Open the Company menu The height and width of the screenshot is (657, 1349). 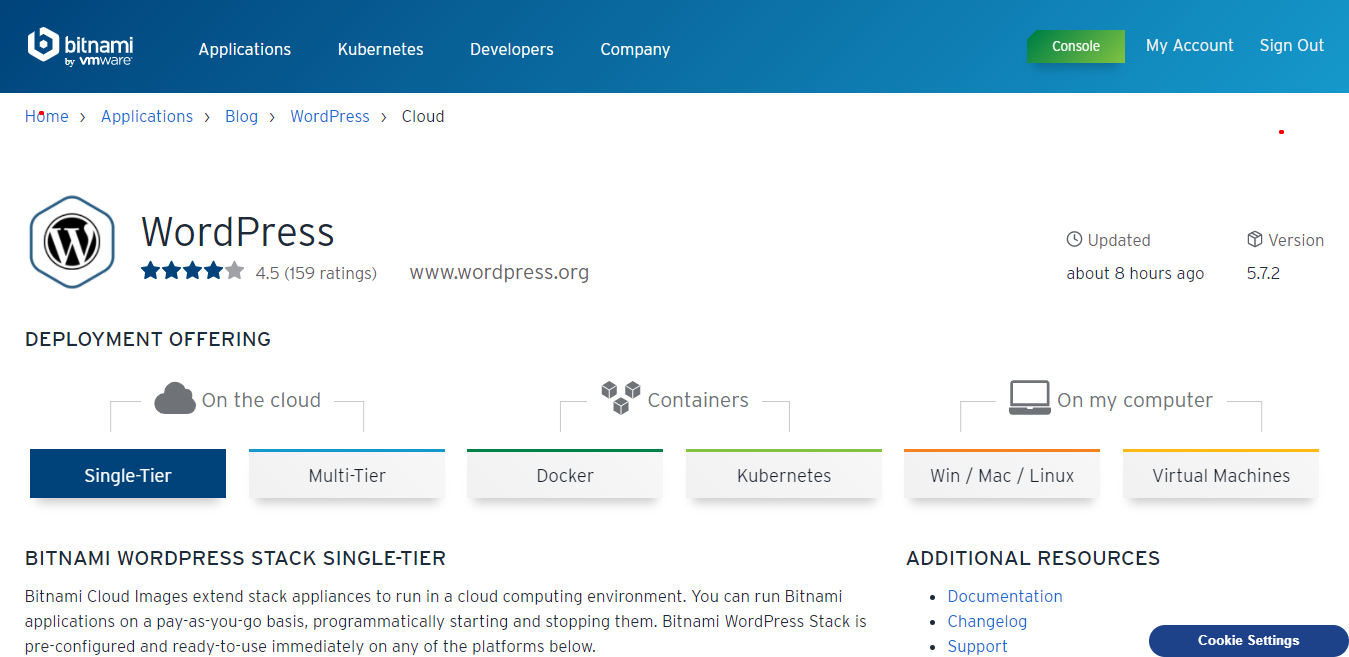[634, 49]
